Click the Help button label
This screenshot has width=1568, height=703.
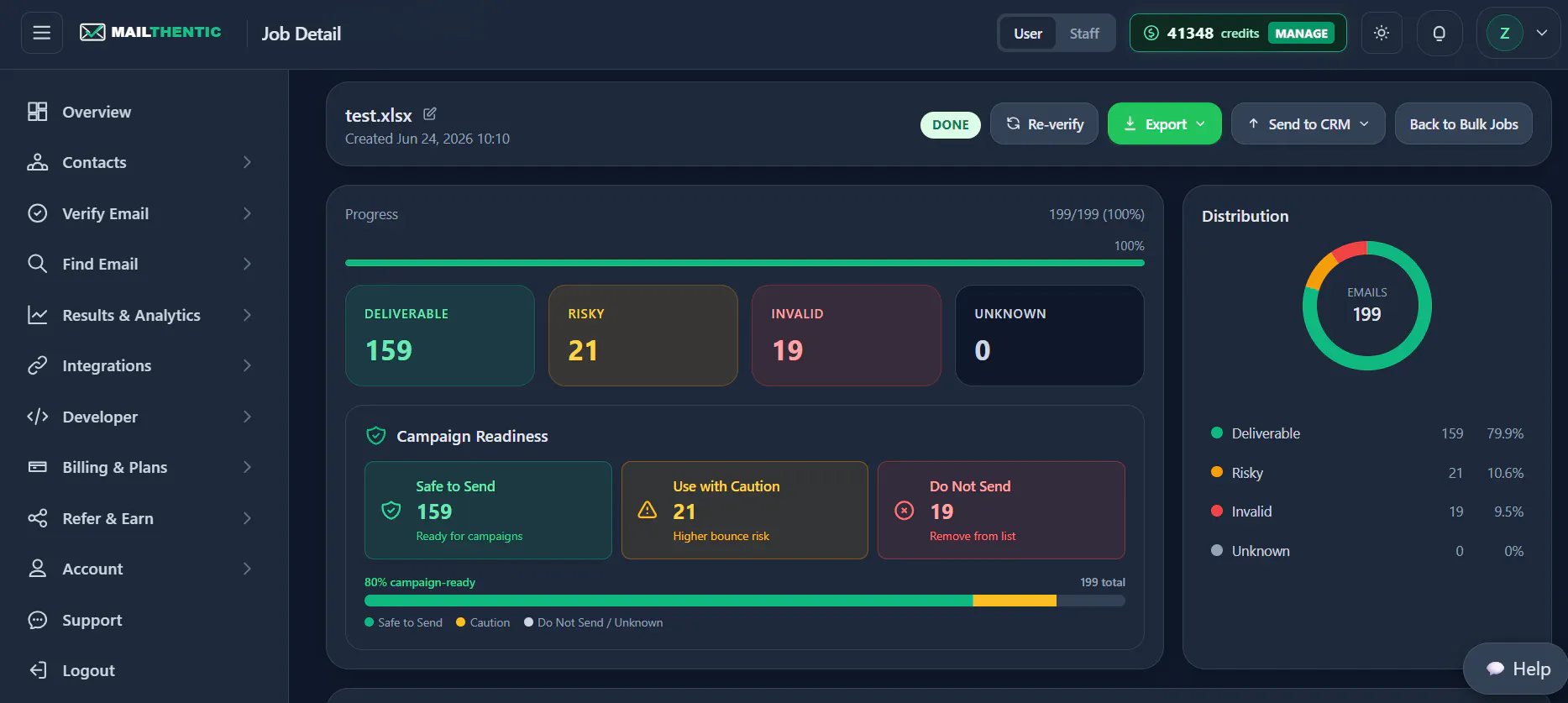click(1532, 669)
